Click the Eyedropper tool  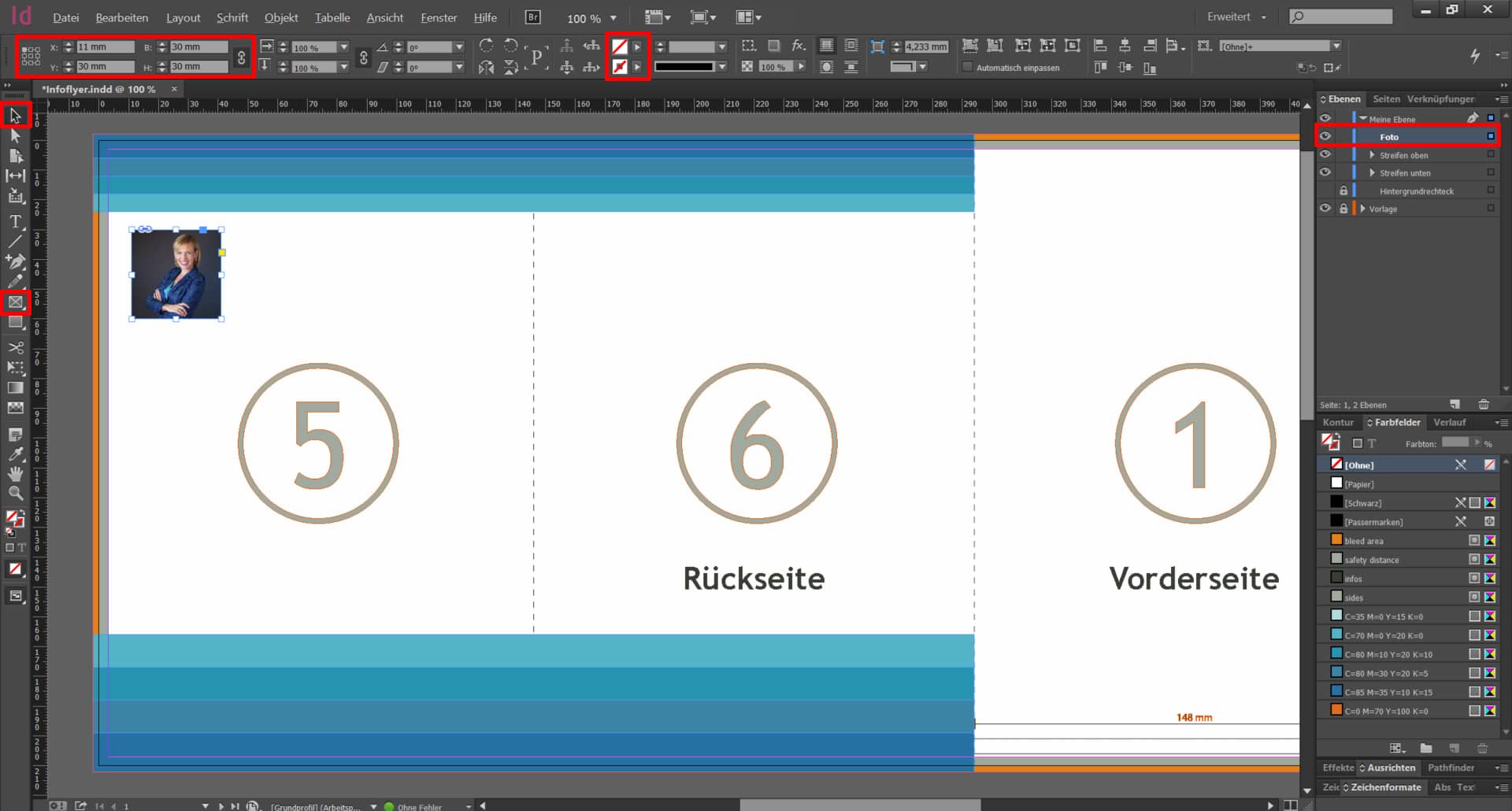pos(15,454)
